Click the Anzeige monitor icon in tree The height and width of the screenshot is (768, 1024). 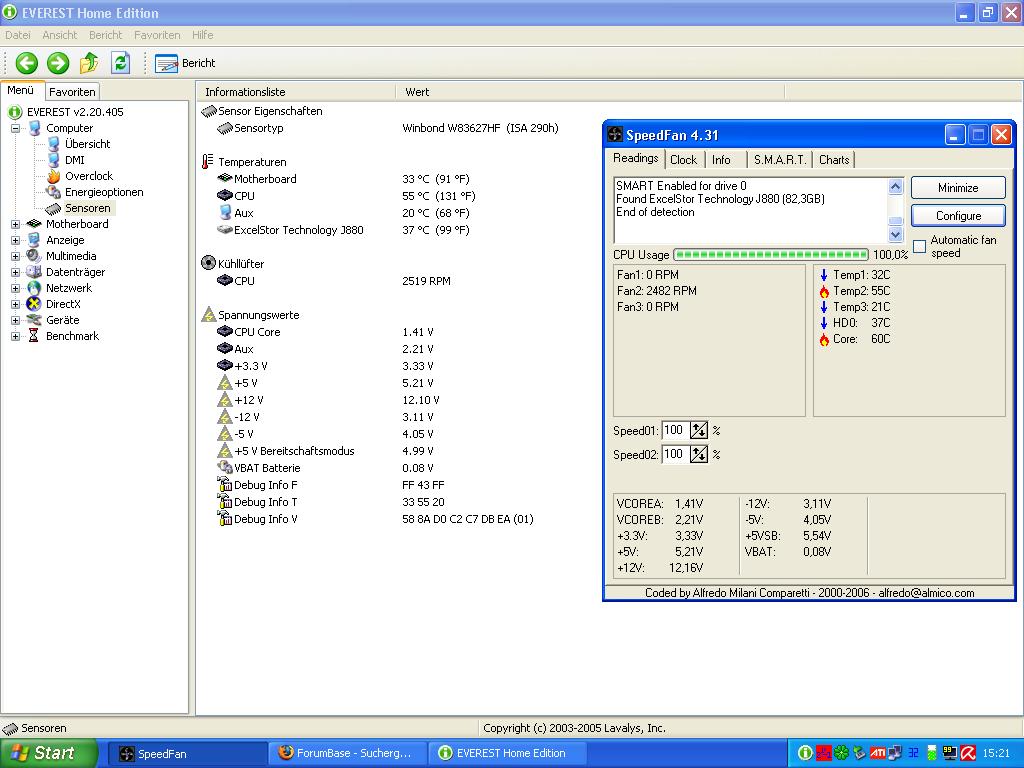coord(34,240)
